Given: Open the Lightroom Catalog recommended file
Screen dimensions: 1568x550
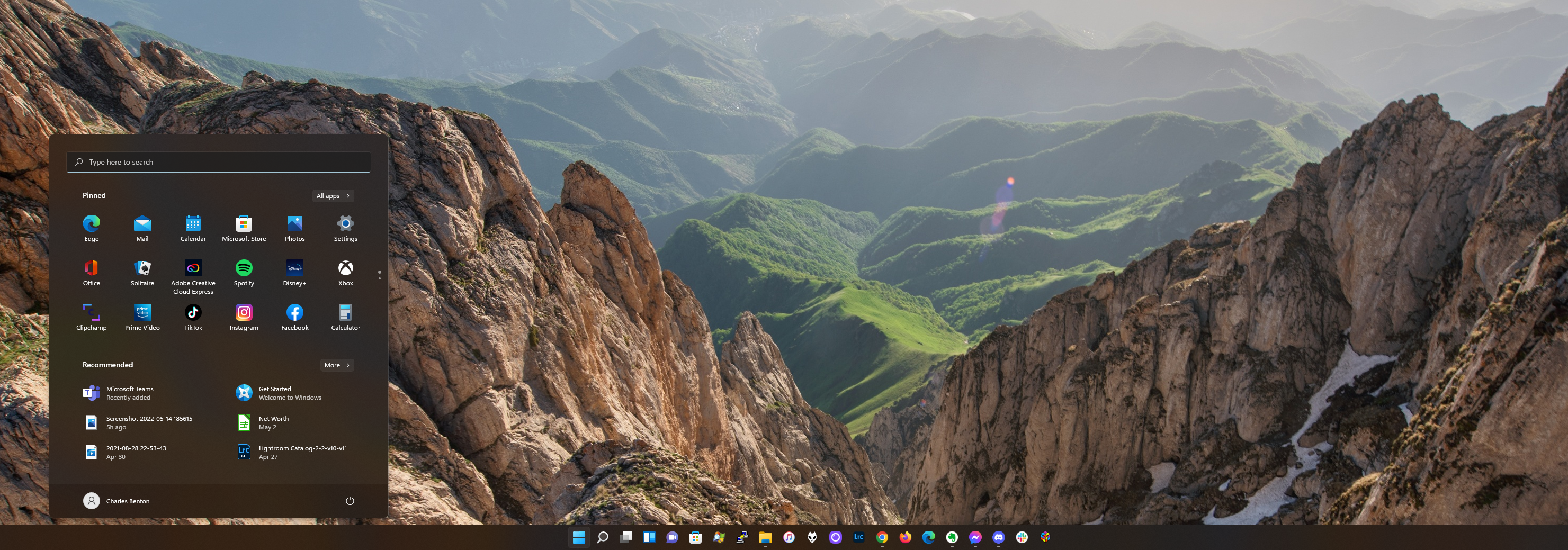Looking at the screenshot, I should (302, 452).
